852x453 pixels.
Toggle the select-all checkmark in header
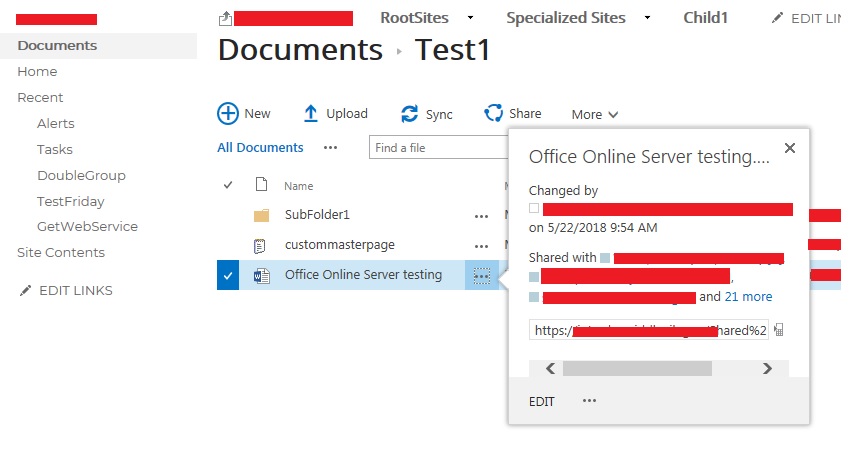228,185
